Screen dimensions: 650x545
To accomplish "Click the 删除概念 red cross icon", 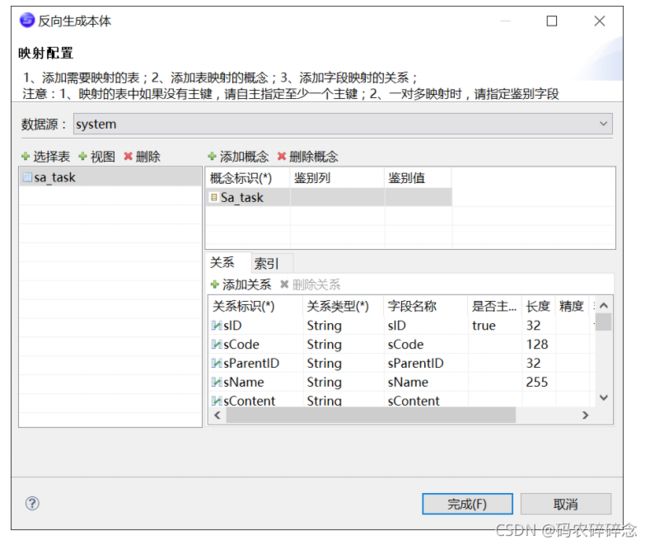I will click(x=282, y=157).
